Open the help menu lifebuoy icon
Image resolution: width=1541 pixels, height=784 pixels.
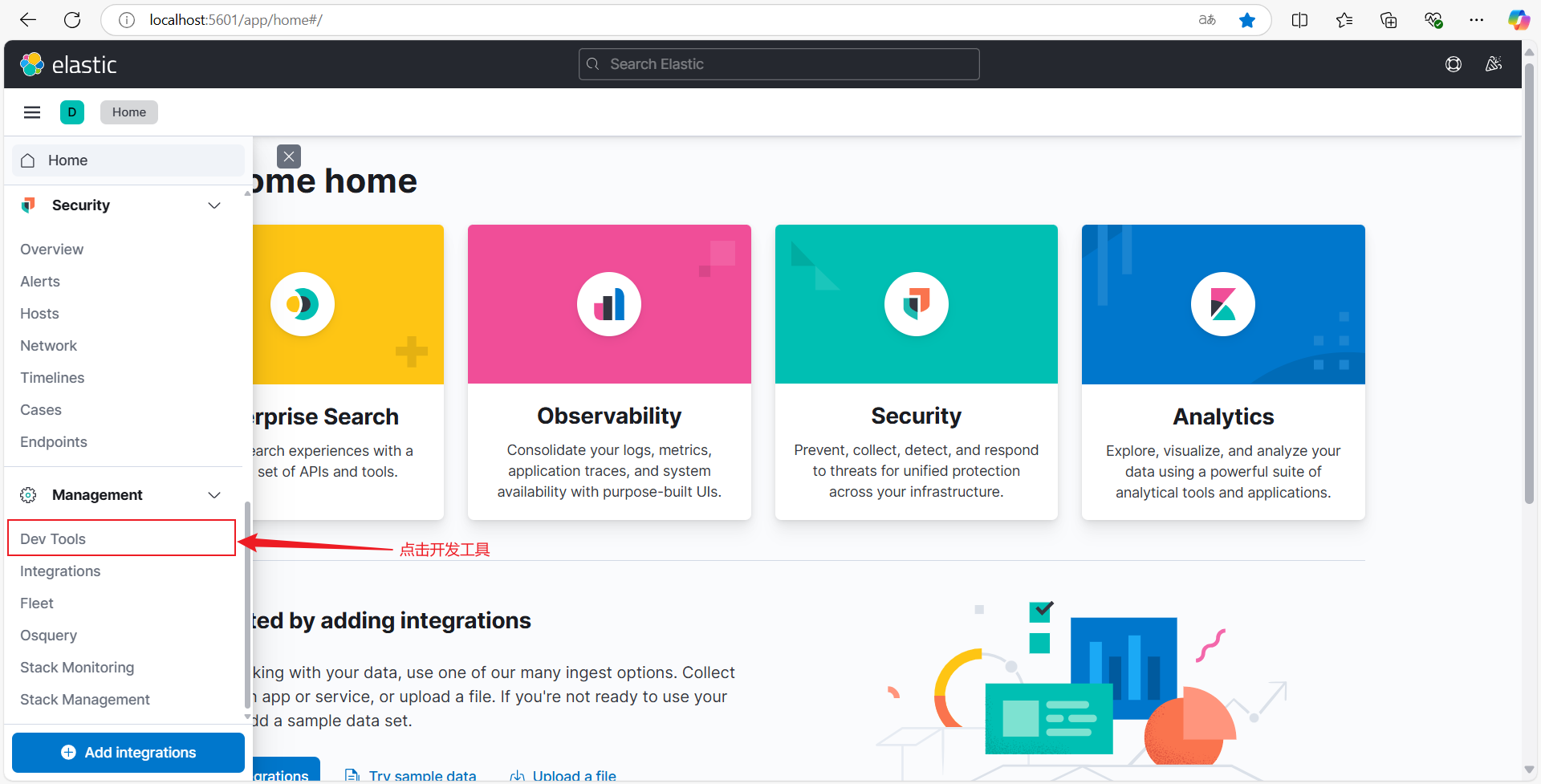[1454, 64]
